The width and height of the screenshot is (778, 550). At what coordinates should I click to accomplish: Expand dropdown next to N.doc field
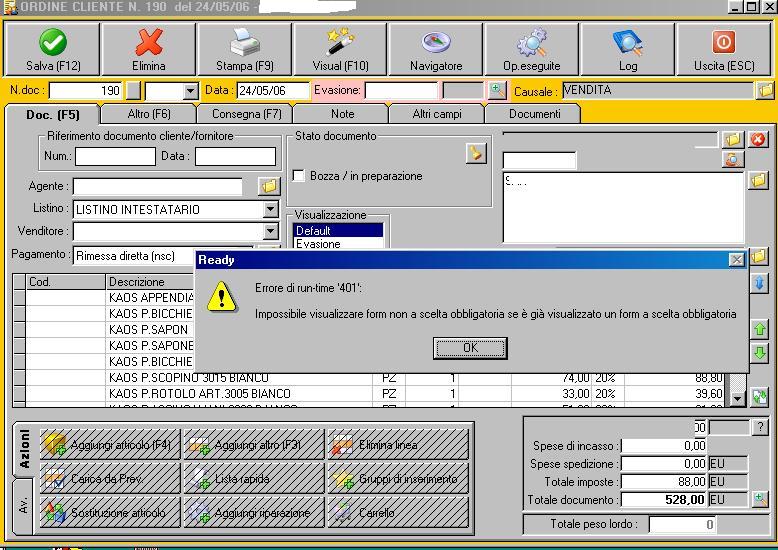(190, 91)
